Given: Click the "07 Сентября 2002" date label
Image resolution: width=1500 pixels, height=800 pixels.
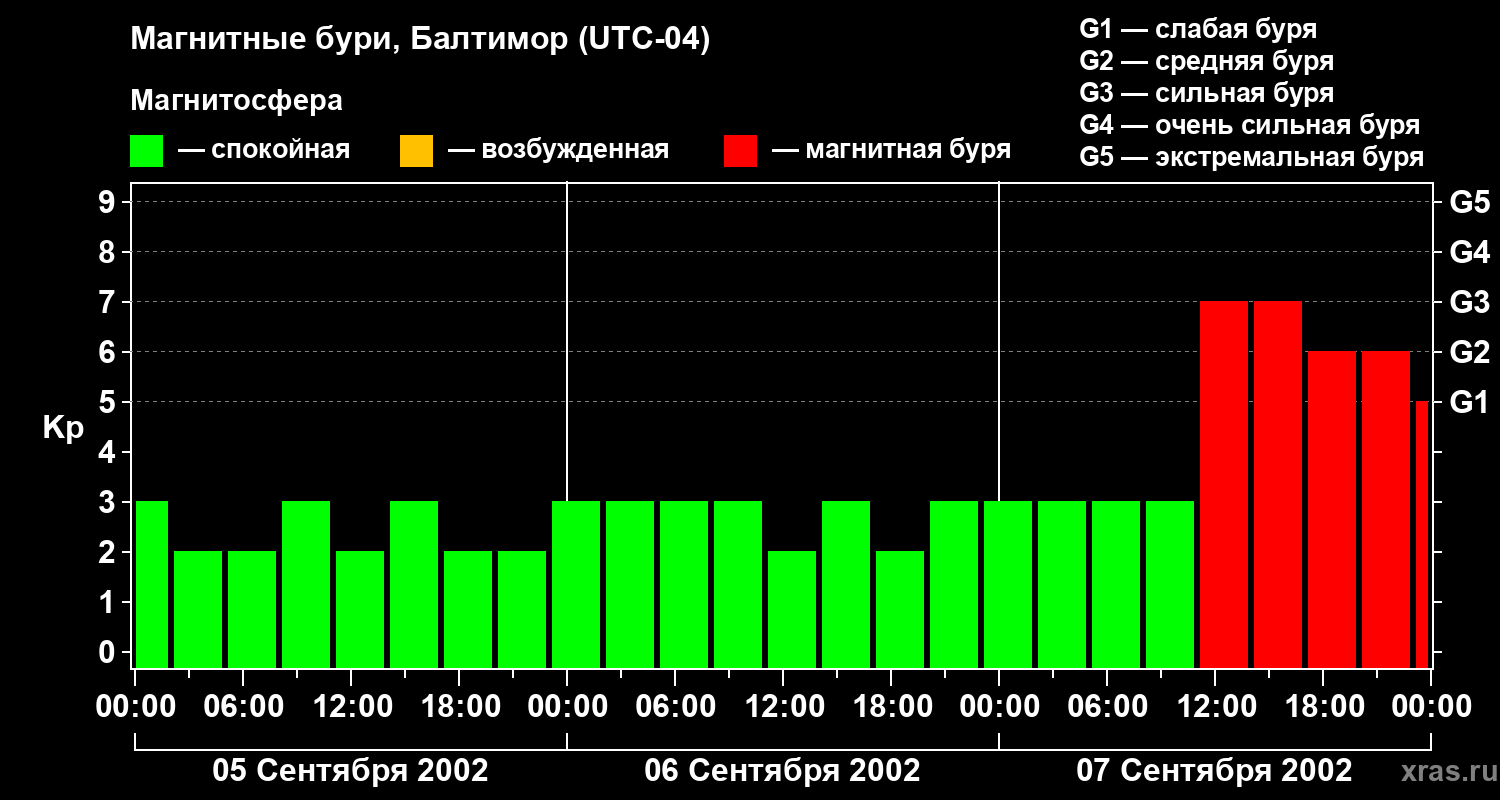Looking at the screenshot, I should coord(1214,771).
